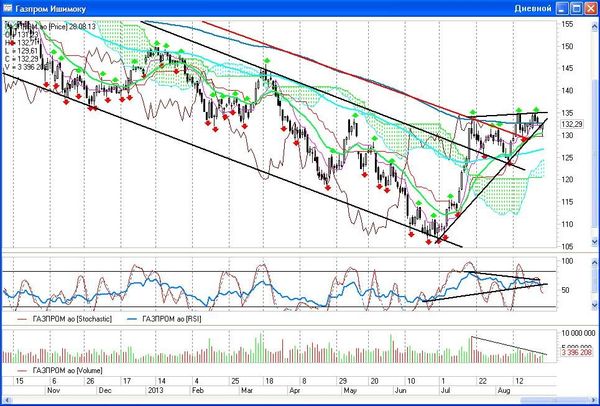Click the May month label on time axis
Viewport: 600px width, 406px height.
[x=350, y=390]
